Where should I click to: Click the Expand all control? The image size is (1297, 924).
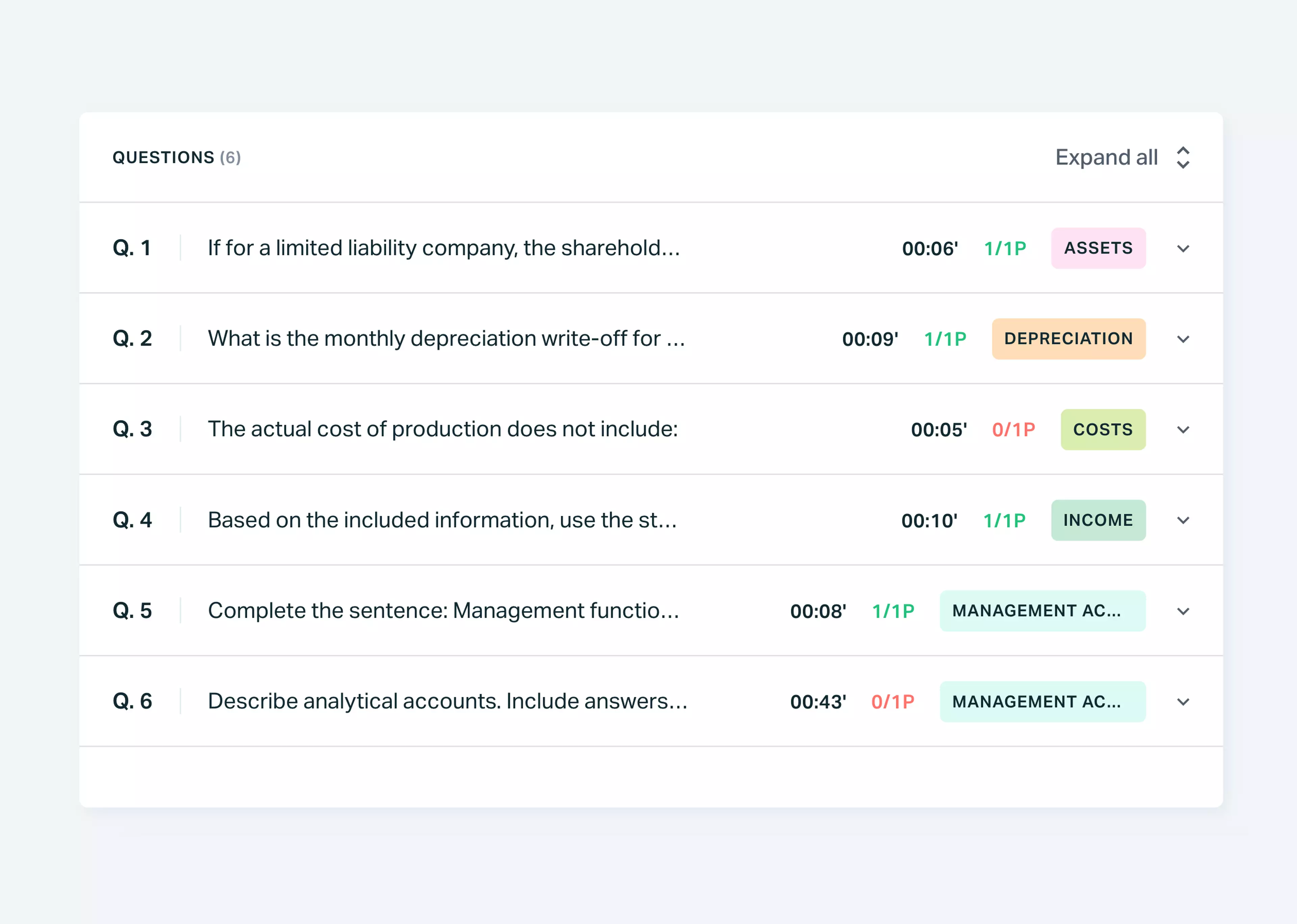point(1107,157)
